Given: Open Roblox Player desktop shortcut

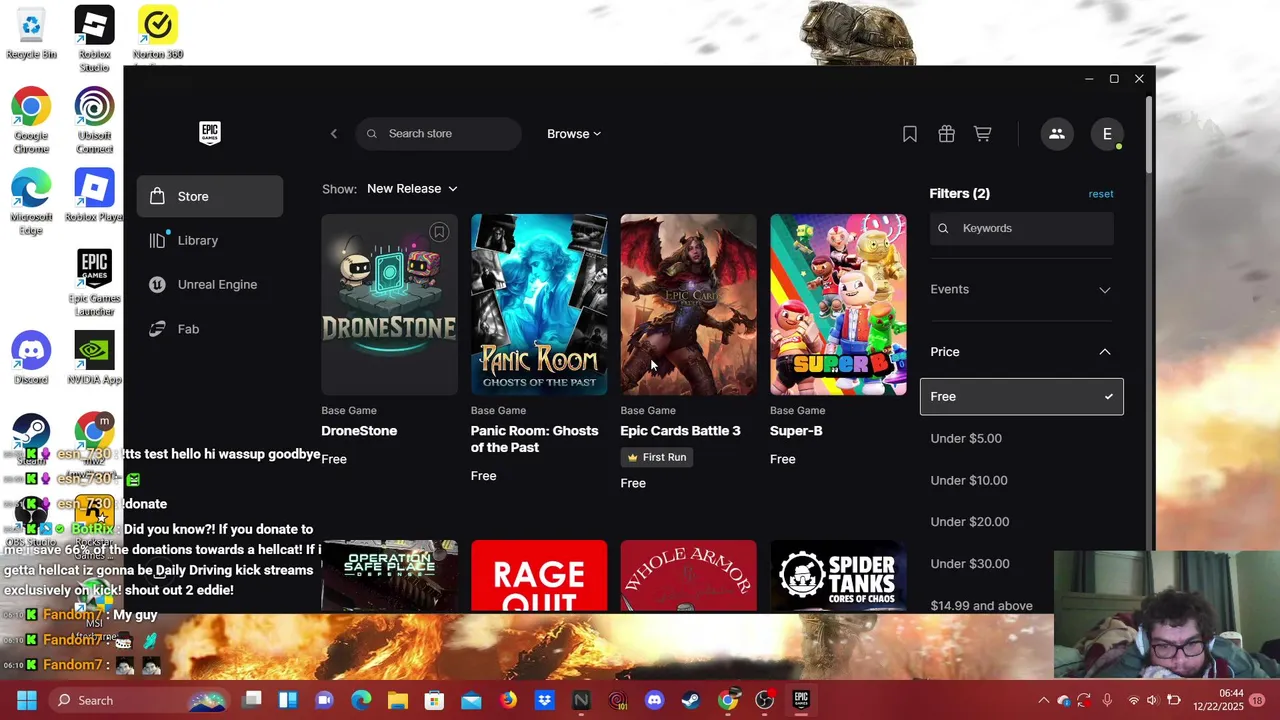Looking at the screenshot, I should pyautogui.click(x=94, y=195).
